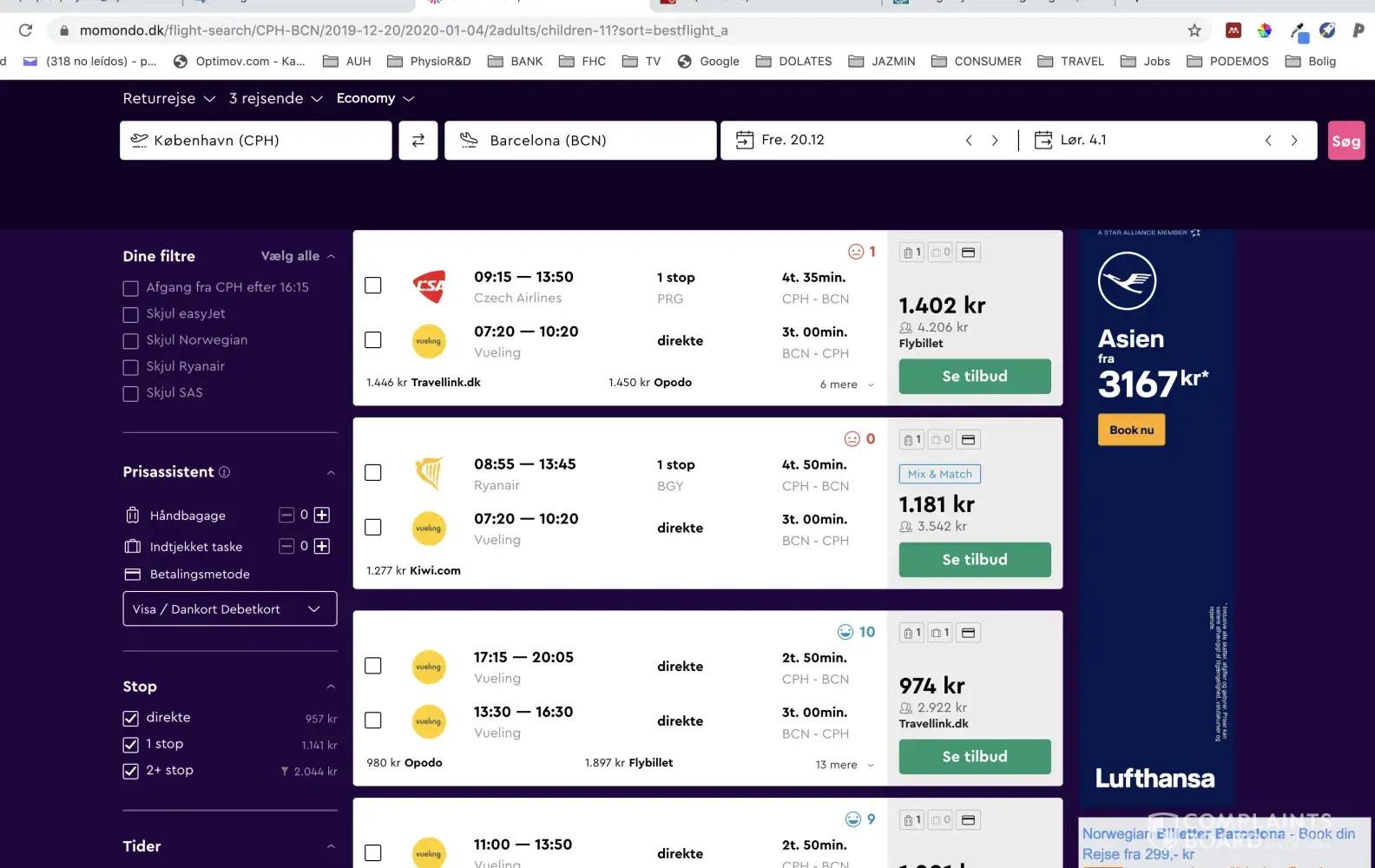Enable Skjul Ryanair filter
The width and height of the screenshot is (1375, 868).
coord(131,367)
